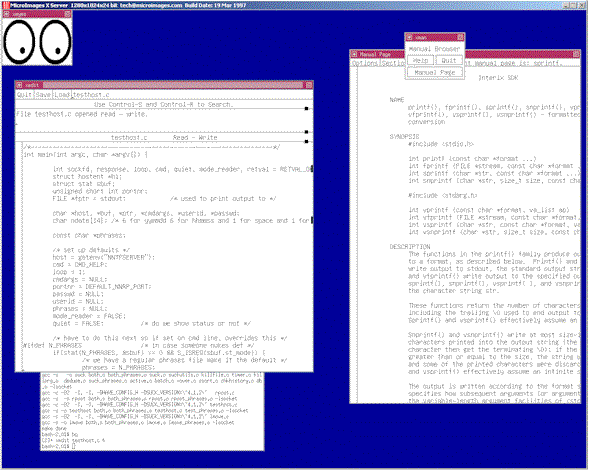Click the line 'passwd = NULL;' in xedit

[78, 294]
